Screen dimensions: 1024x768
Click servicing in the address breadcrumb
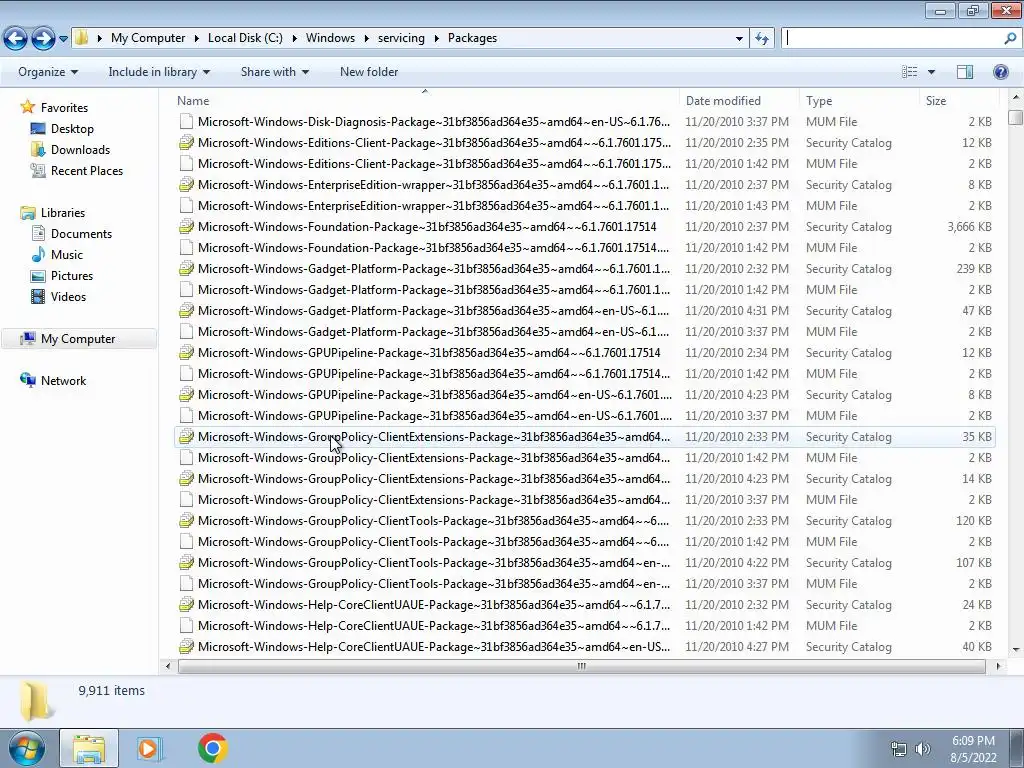pyautogui.click(x=401, y=38)
